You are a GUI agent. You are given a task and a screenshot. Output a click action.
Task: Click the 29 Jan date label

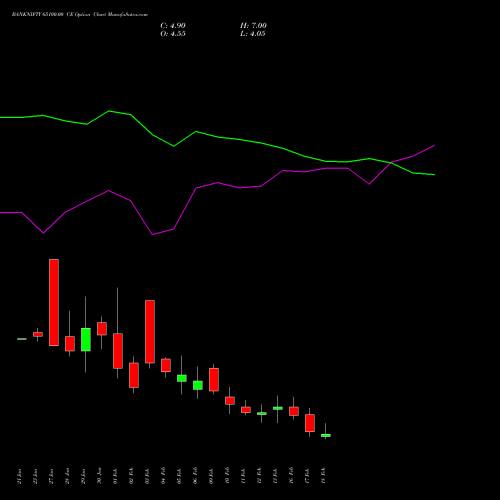coord(84,476)
